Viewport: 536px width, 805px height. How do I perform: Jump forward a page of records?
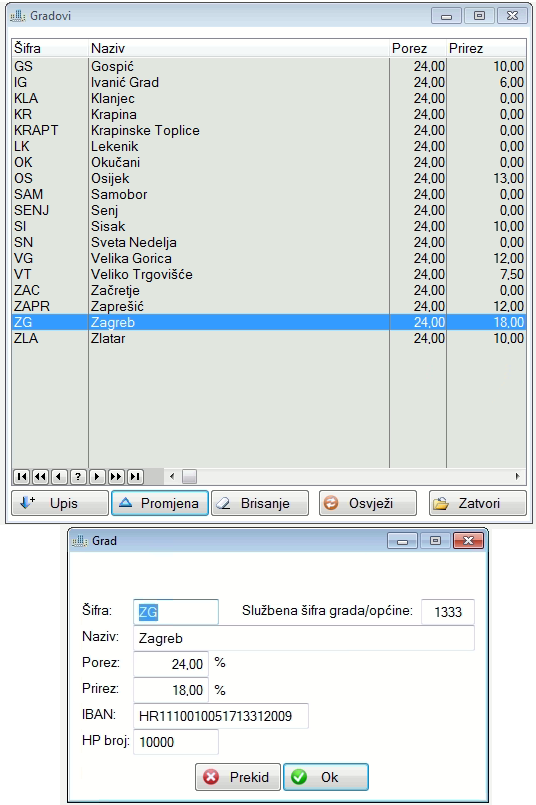(116, 476)
